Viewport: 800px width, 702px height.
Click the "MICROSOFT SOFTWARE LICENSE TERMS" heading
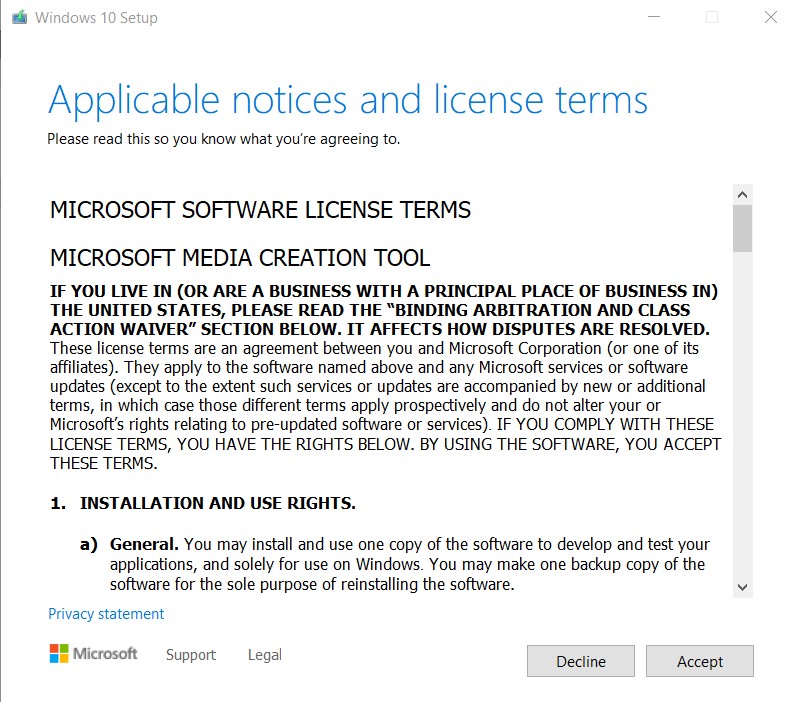[260, 211]
